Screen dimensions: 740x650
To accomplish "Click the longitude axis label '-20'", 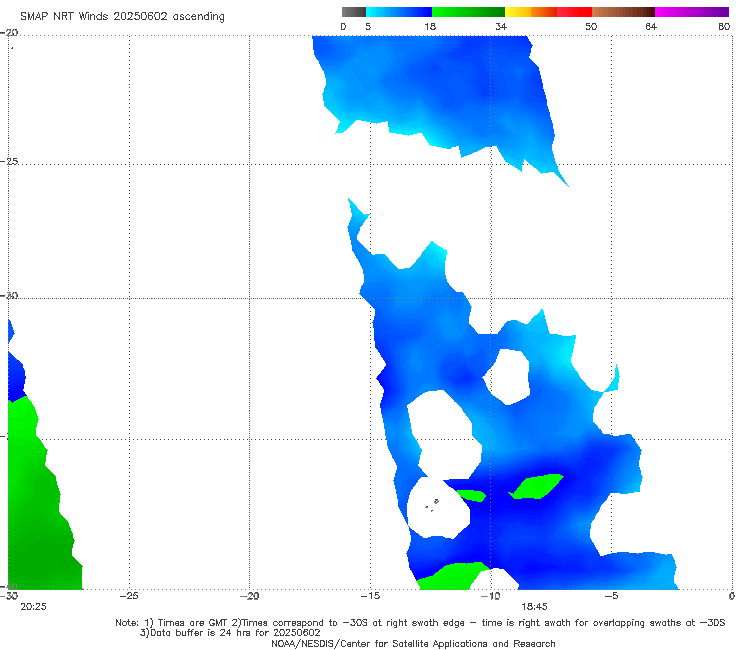I will point(250,596).
